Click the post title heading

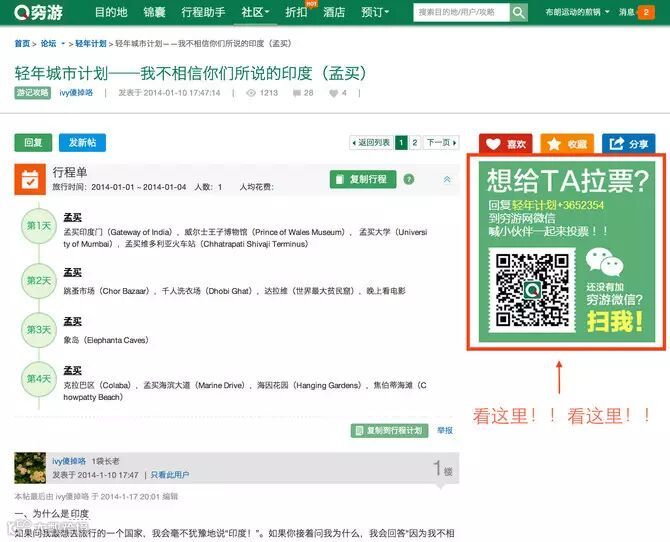pyautogui.click(x=191, y=73)
